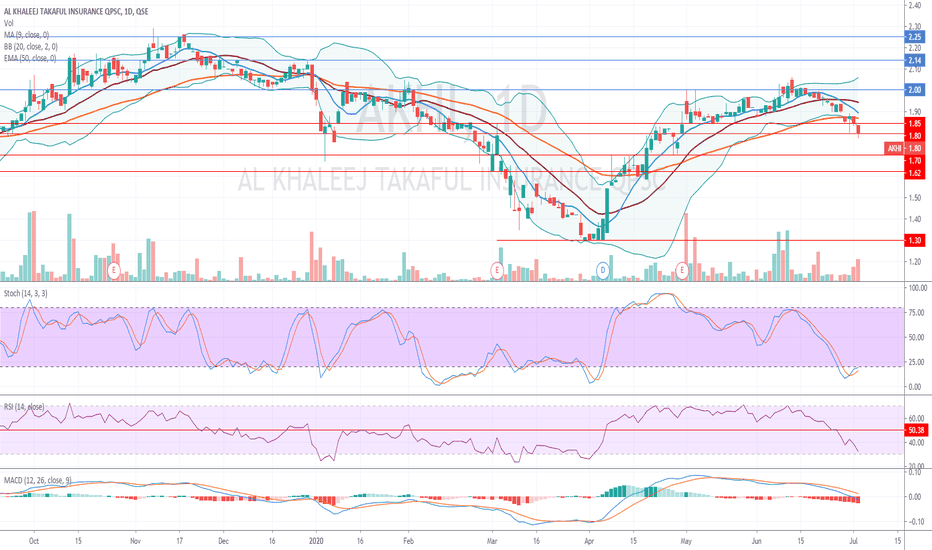Click the red 1.30 support level label
The width and height of the screenshot is (932, 550).
coord(914,241)
